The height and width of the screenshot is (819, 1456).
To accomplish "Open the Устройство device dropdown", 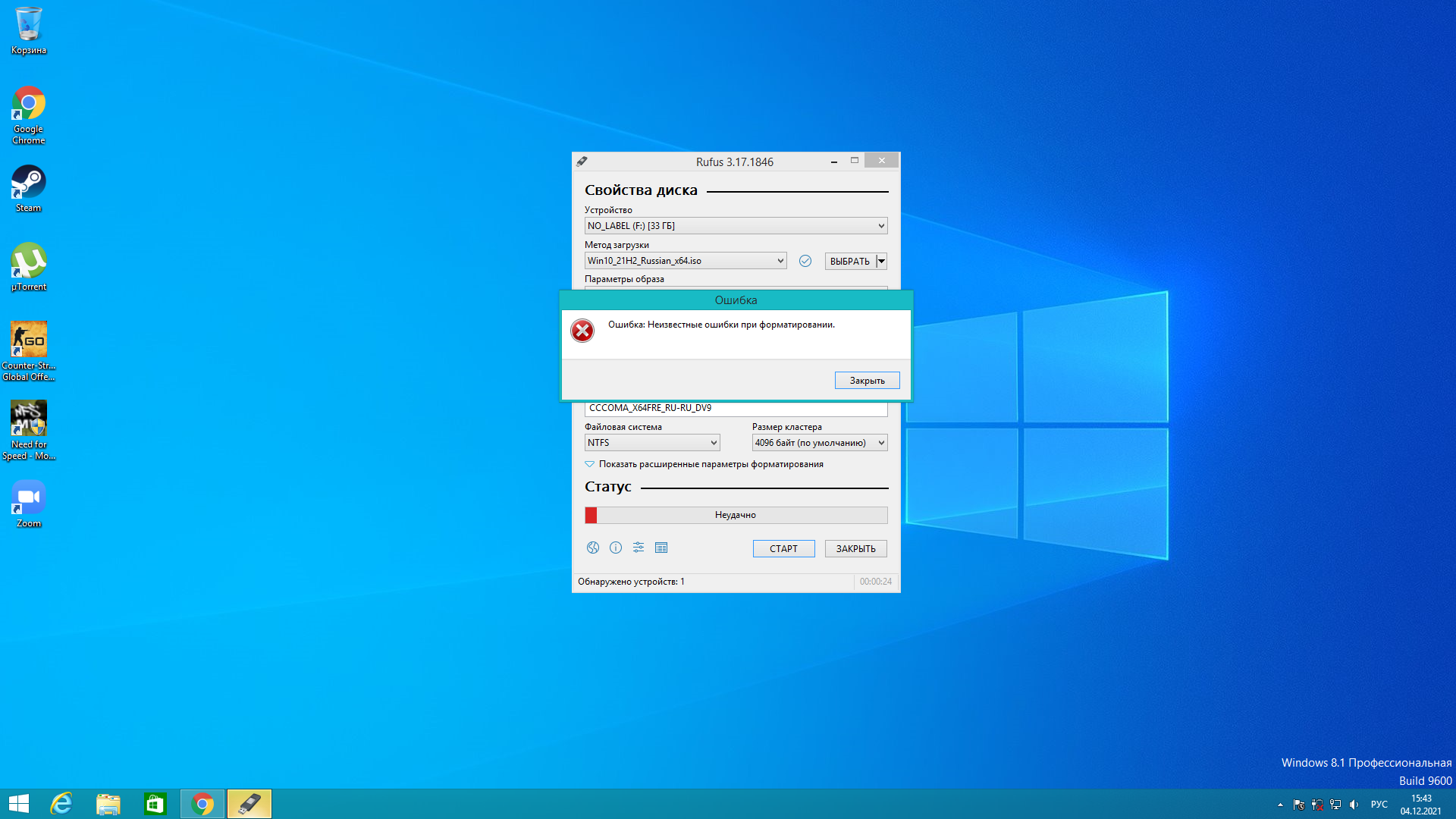I will (736, 226).
